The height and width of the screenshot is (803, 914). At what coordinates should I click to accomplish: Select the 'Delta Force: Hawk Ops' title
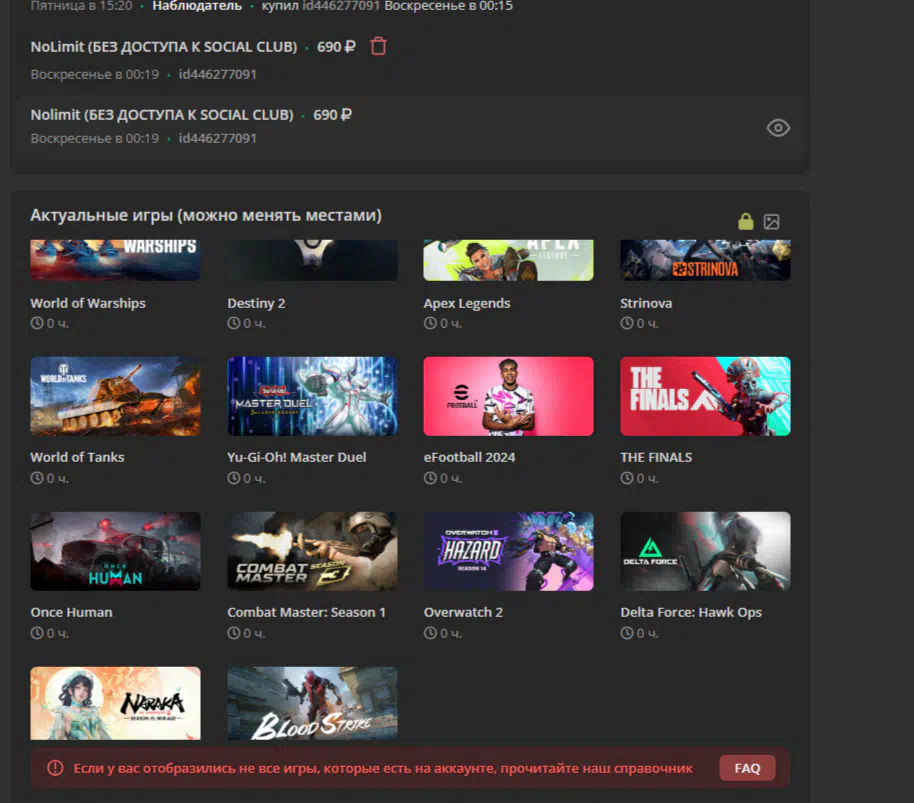click(x=691, y=612)
